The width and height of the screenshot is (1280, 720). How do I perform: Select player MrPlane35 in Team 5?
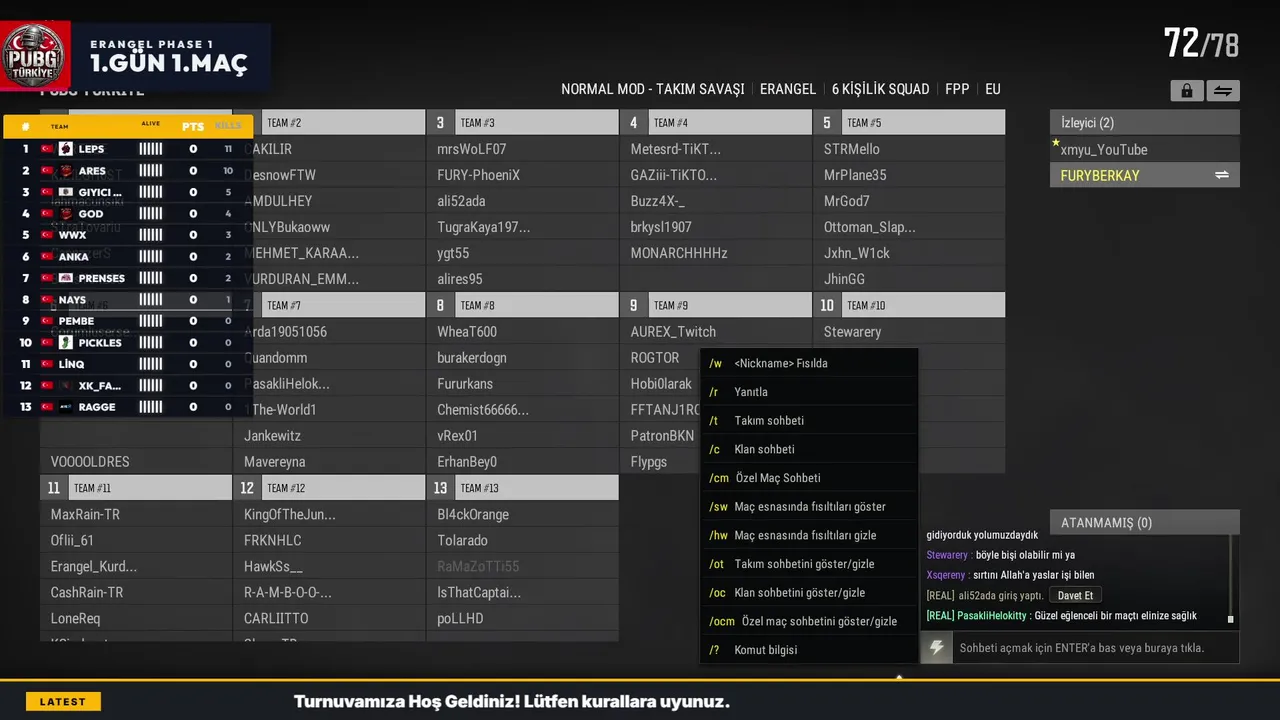coord(909,175)
